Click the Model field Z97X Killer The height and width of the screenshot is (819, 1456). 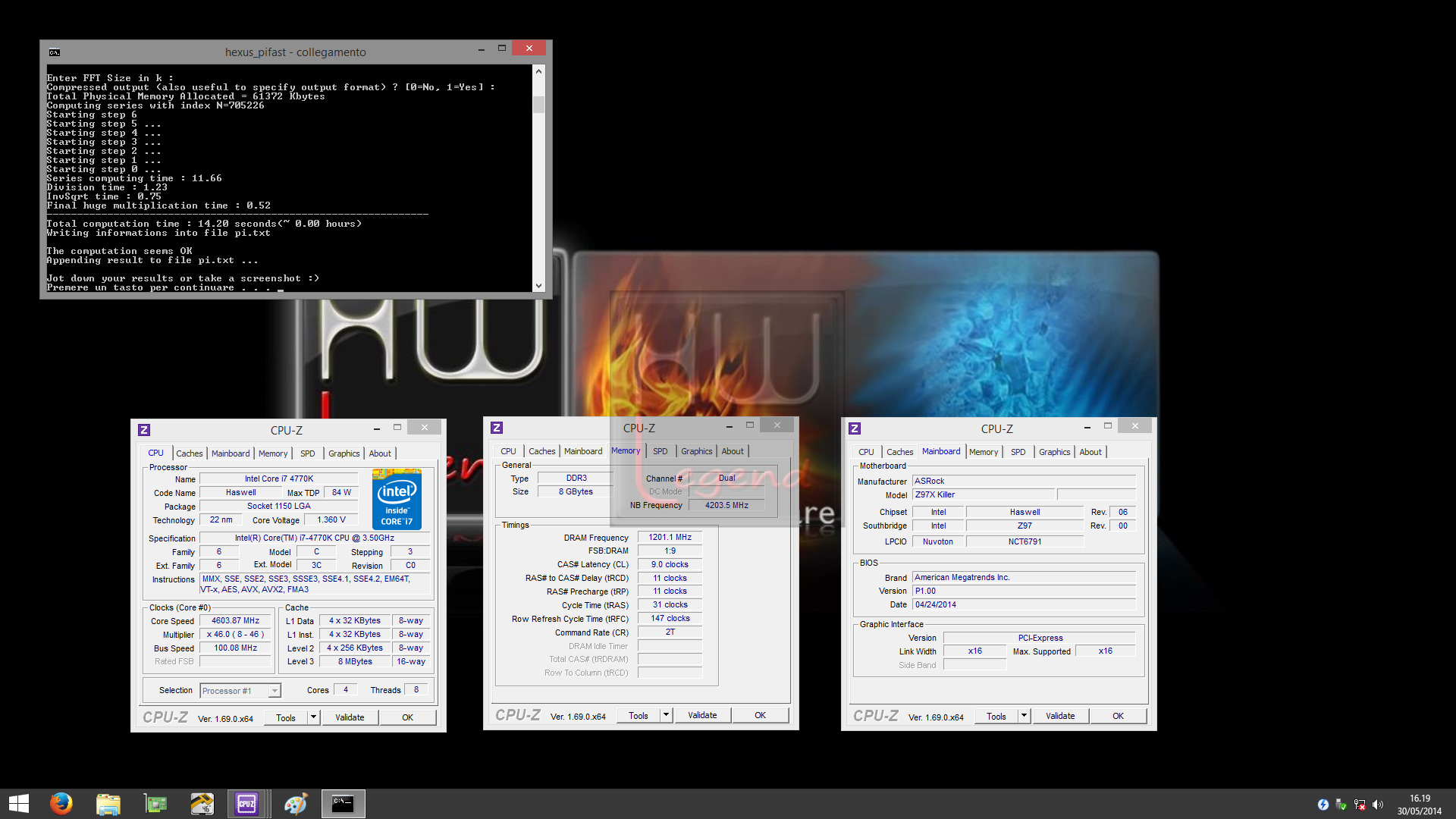(x=983, y=494)
